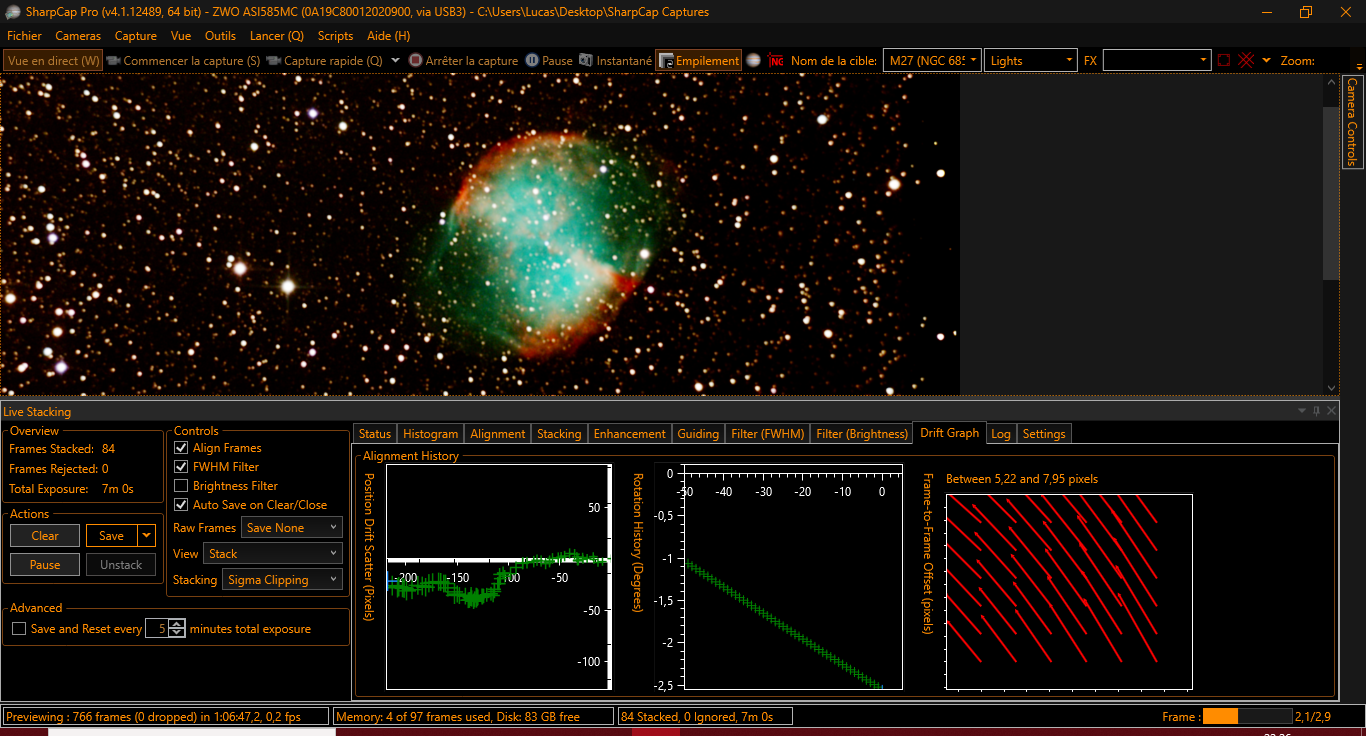Click the planet icon in the toolbar
The image size is (1366, 736).
(x=753, y=60)
